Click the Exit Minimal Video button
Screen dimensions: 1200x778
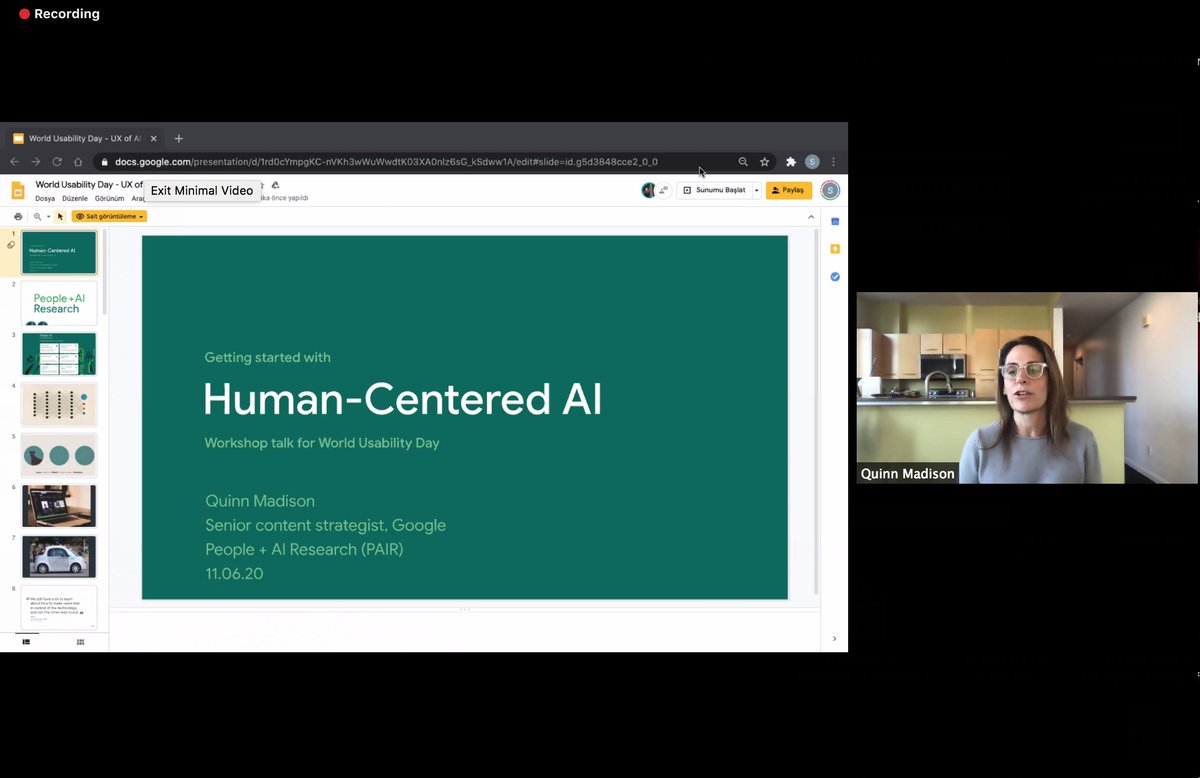[202, 191]
